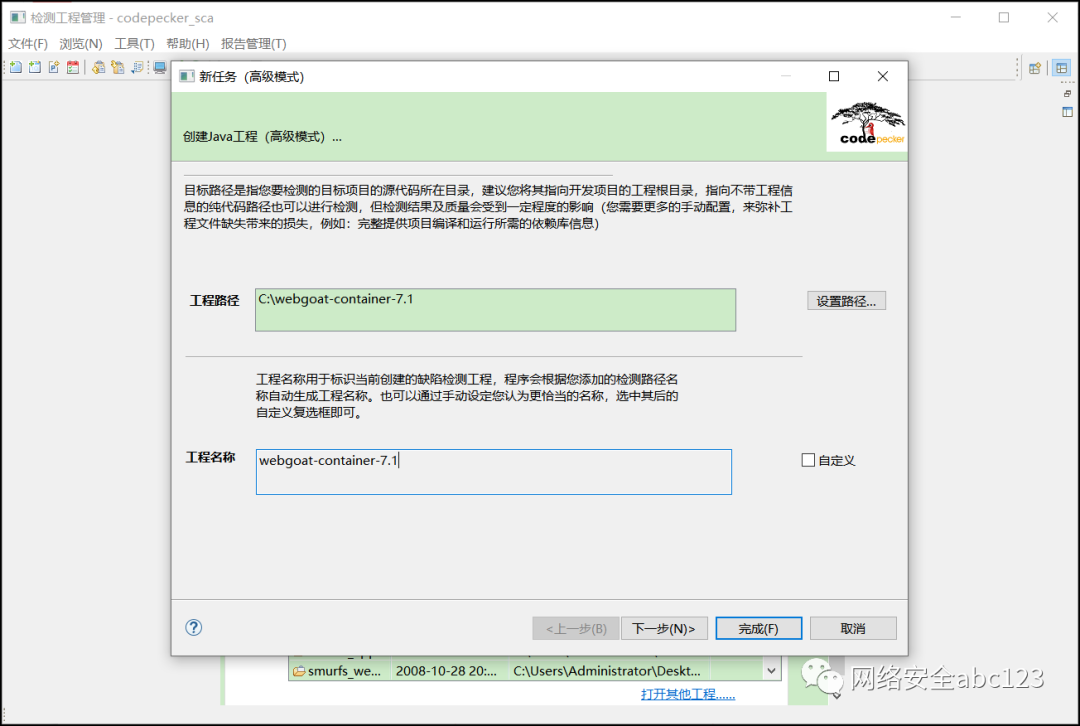Click the export project toolbar icon
The image size is (1080, 726).
pyautogui.click(x=119, y=67)
